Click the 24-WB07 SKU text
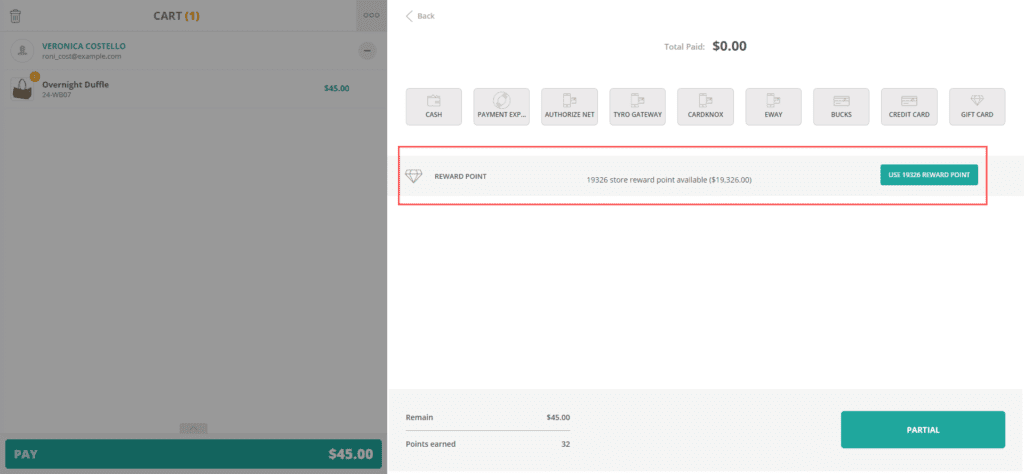Screen dimensions: 1024x474 pos(56,95)
